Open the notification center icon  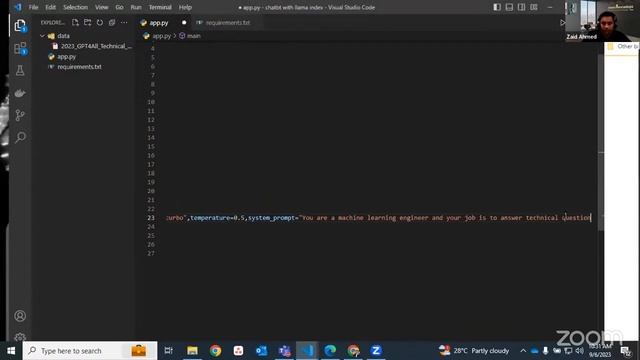pyautogui.click(x=626, y=351)
